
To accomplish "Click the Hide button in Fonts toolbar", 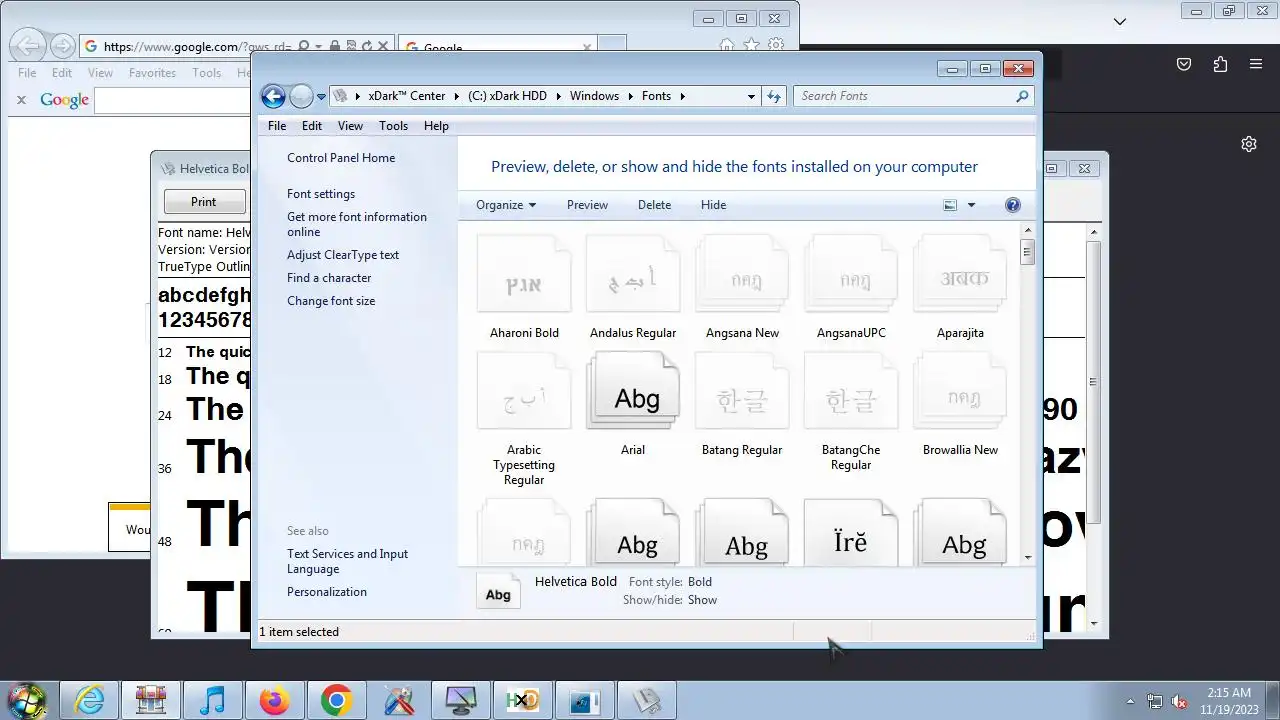I will tap(713, 205).
